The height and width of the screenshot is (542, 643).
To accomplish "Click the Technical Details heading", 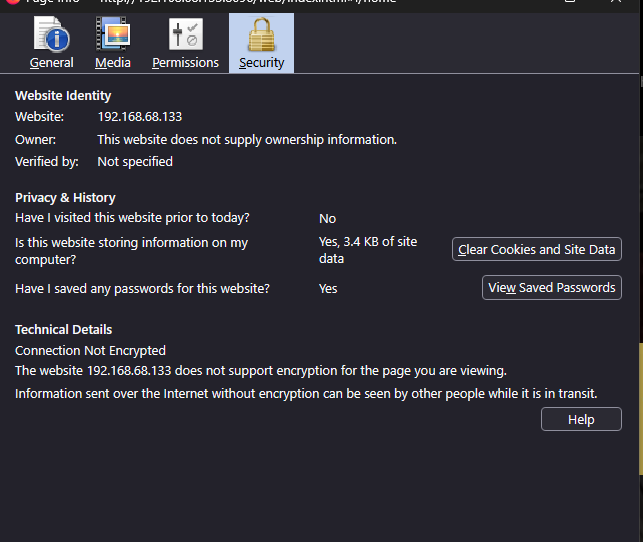I will click(63, 329).
